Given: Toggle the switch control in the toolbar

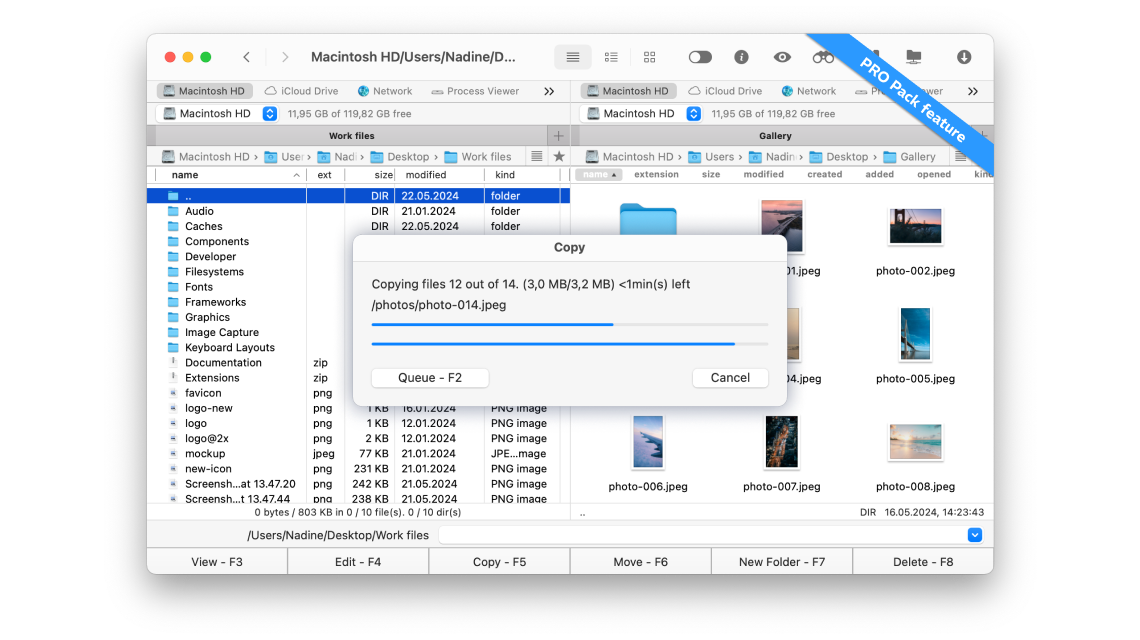Looking at the screenshot, I should (x=700, y=57).
